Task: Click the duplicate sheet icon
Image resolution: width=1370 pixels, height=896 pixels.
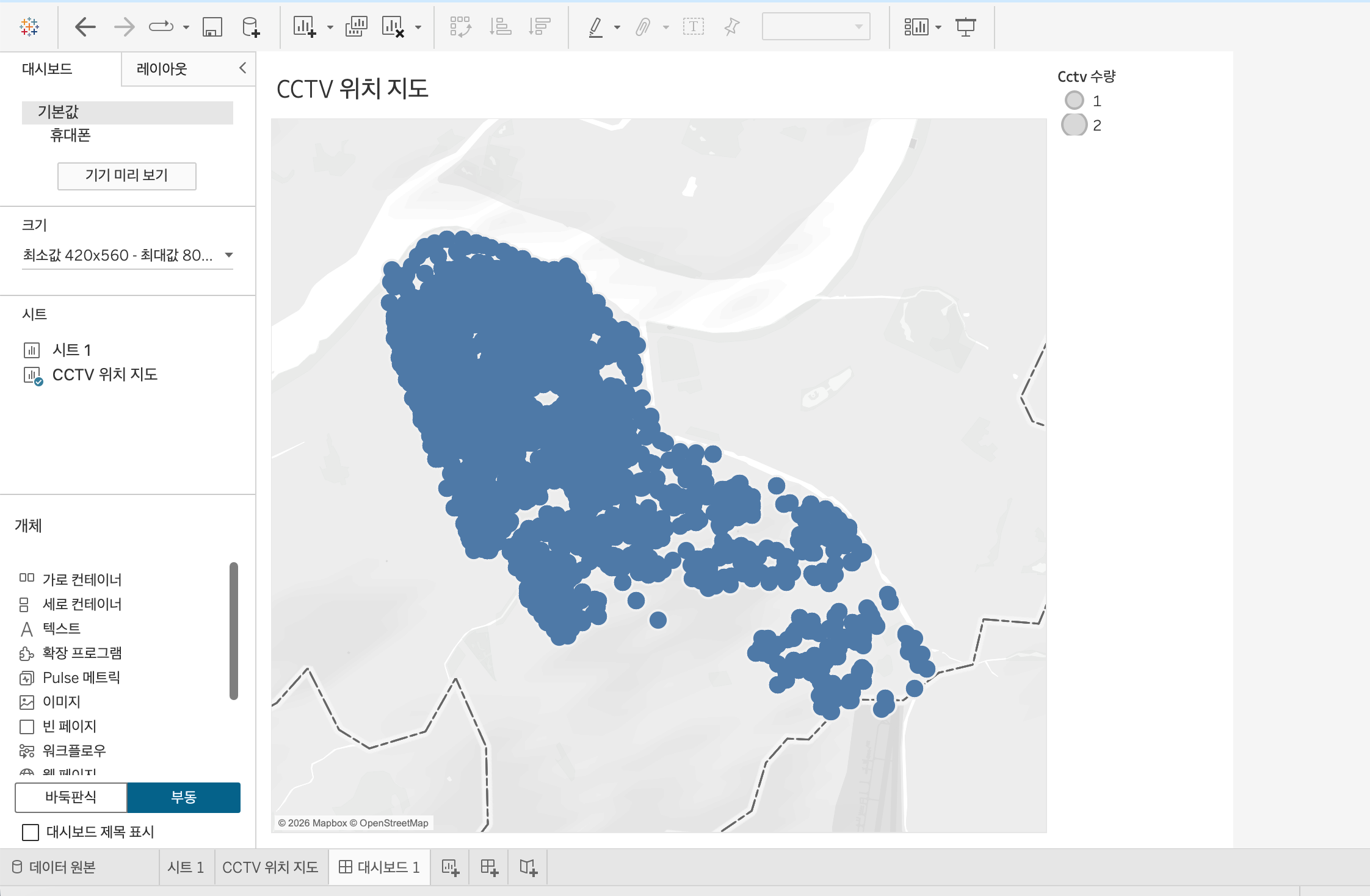Action: [x=356, y=27]
